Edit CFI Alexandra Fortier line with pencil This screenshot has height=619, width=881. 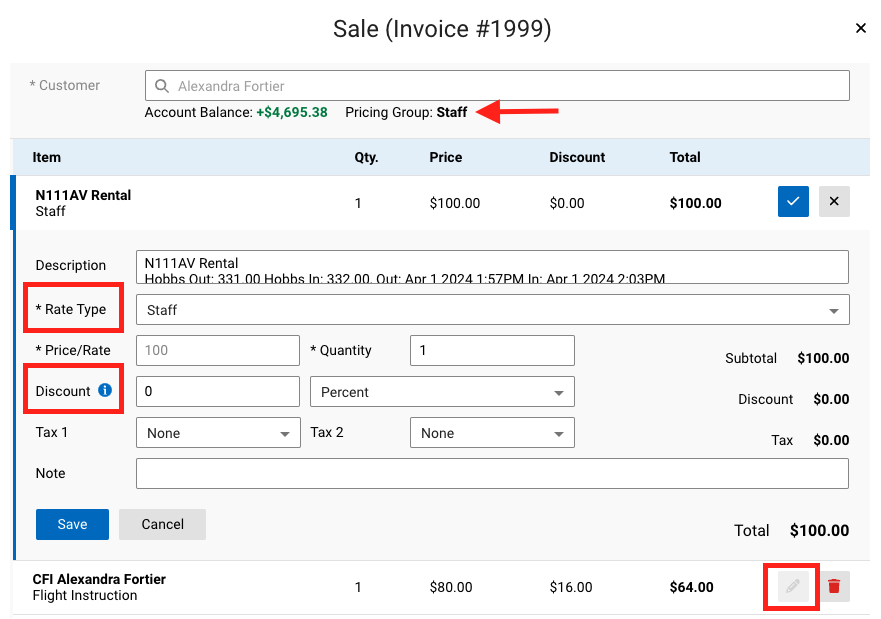(793, 587)
